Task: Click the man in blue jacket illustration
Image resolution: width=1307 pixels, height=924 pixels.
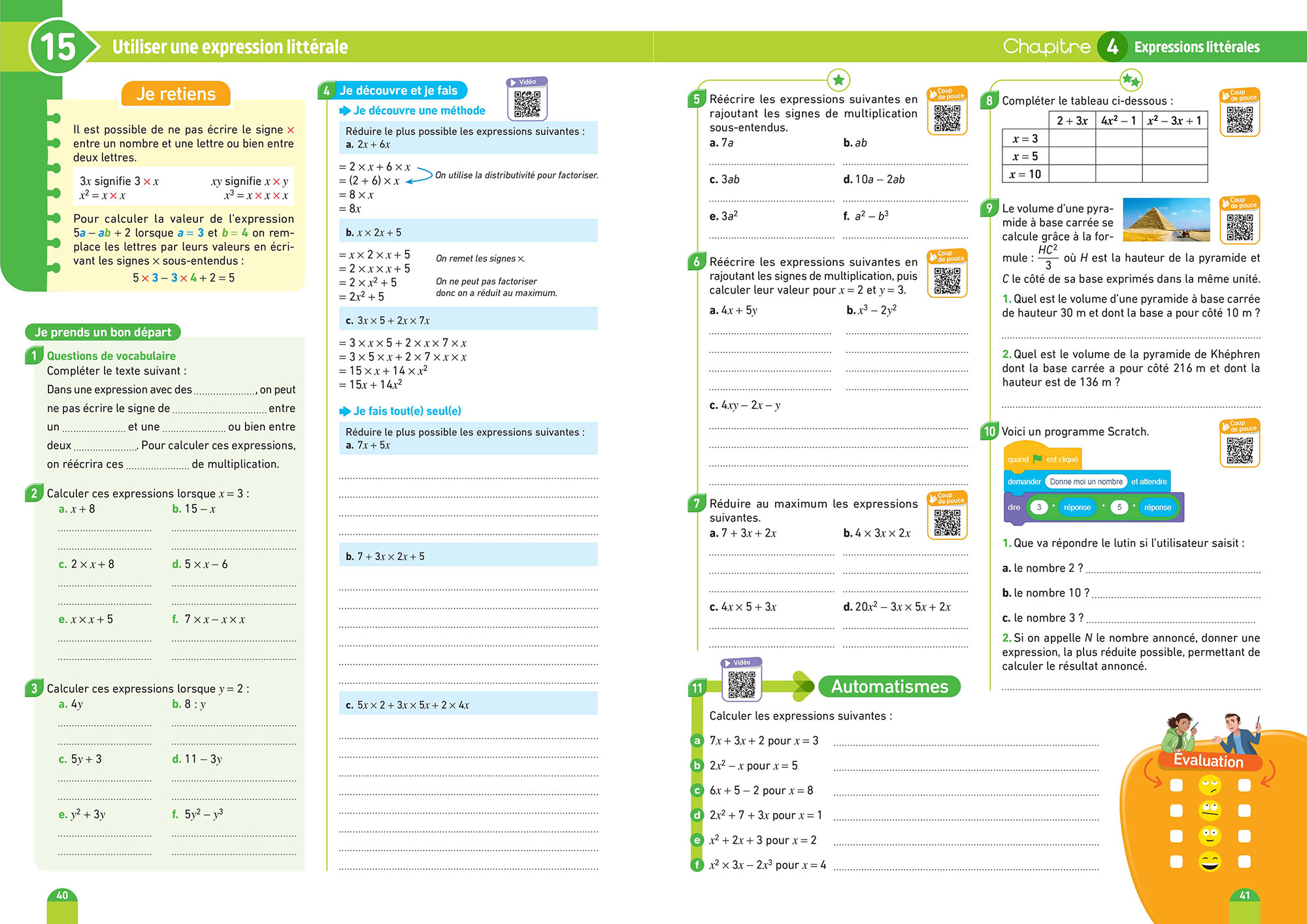Action: [1237, 734]
